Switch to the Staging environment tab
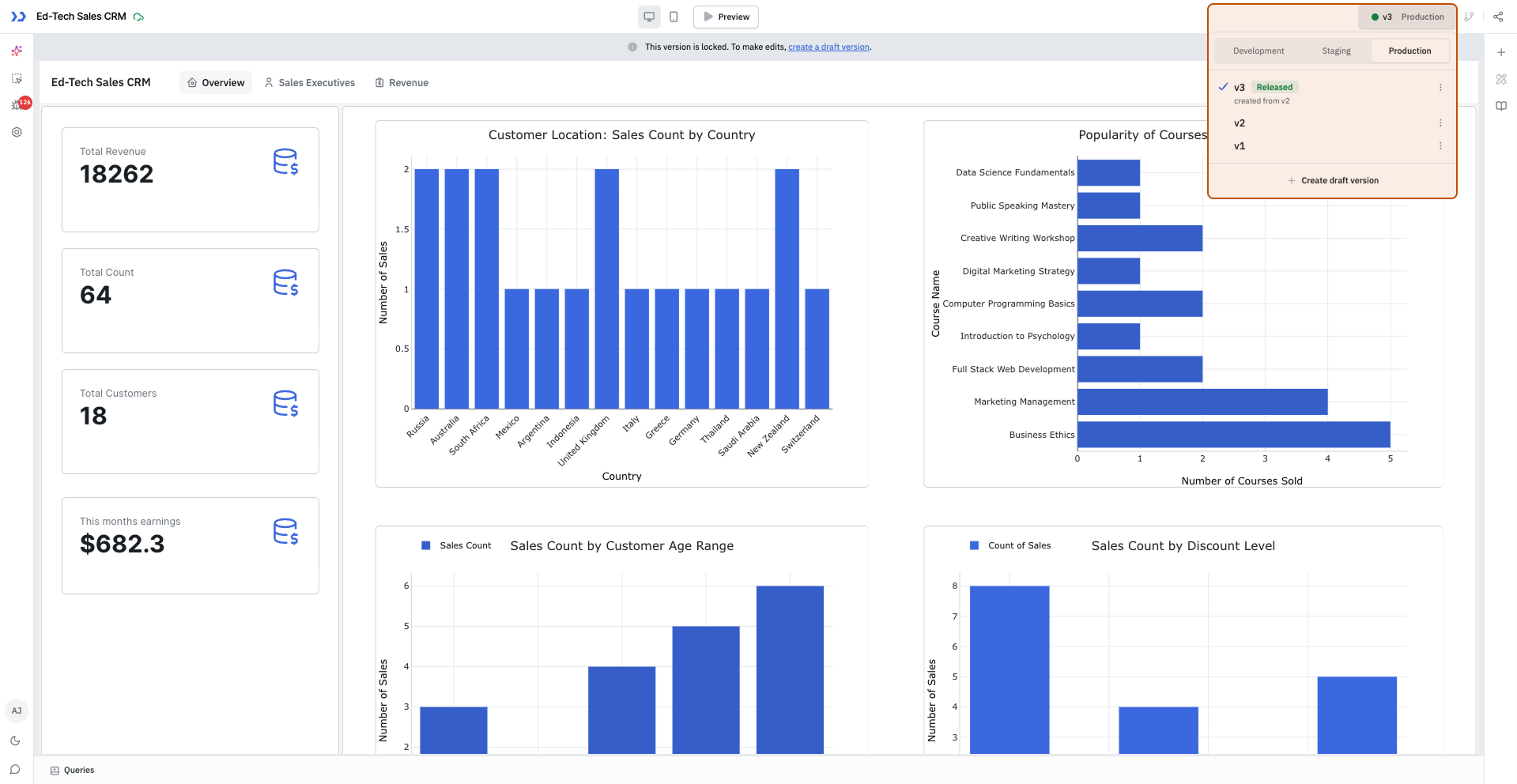This screenshot has width=1517, height=784. point(1336,51)
